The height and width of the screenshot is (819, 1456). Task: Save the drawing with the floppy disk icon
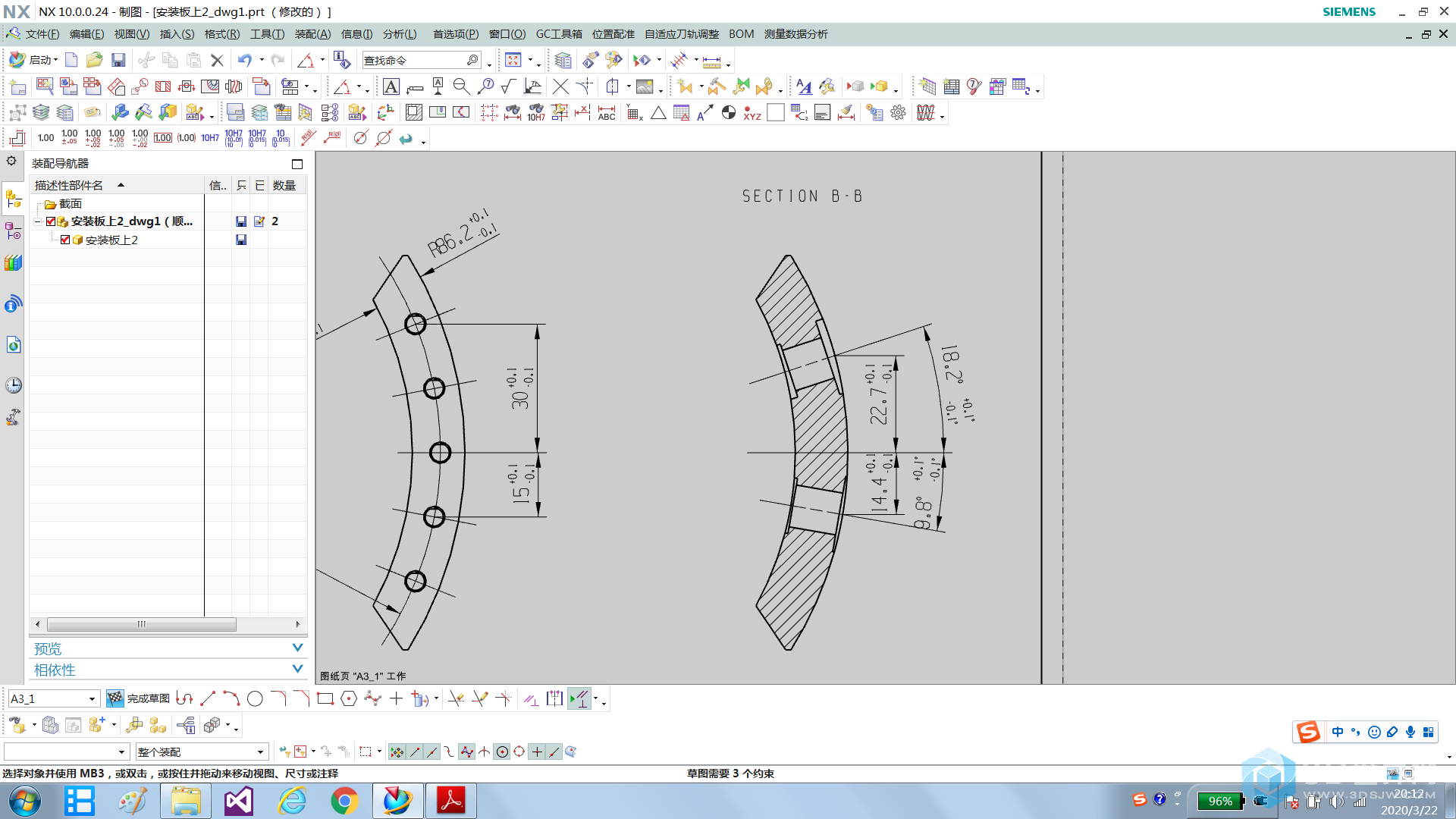coord(118,60)
